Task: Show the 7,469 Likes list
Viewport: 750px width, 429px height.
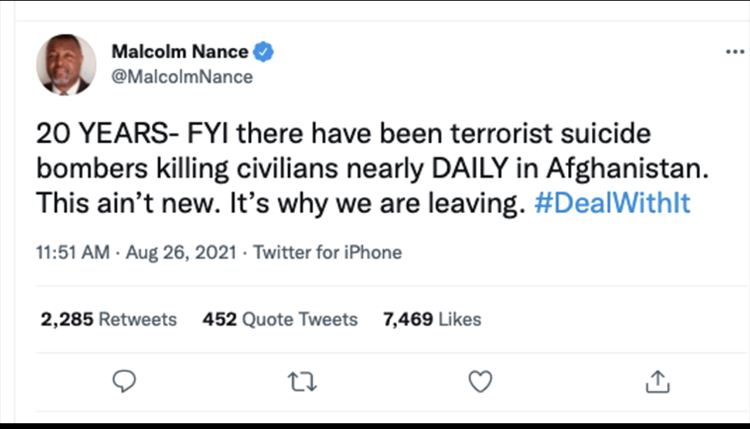Action: tap(432, 320)
